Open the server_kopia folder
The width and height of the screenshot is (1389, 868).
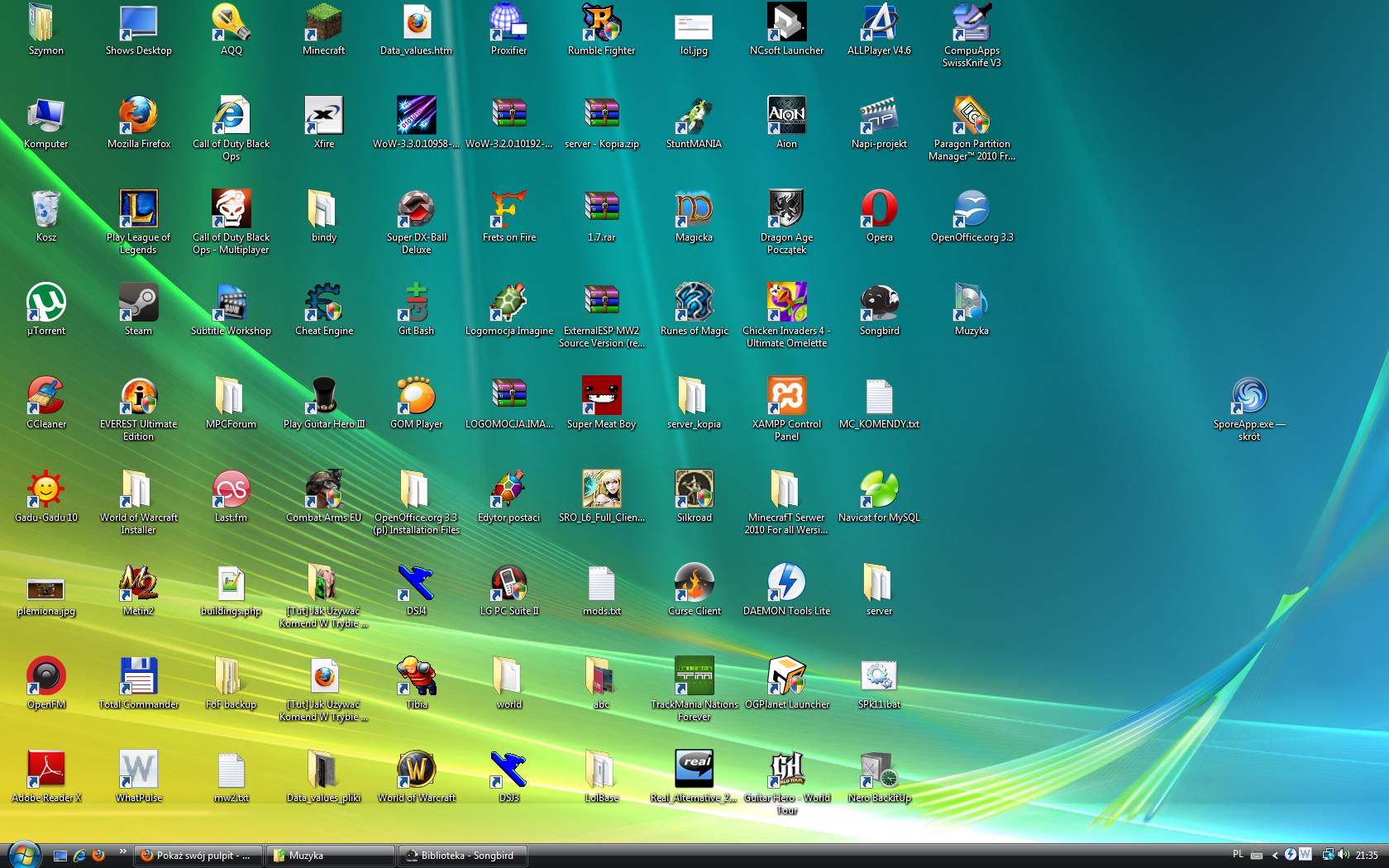[x=694, y=403]
